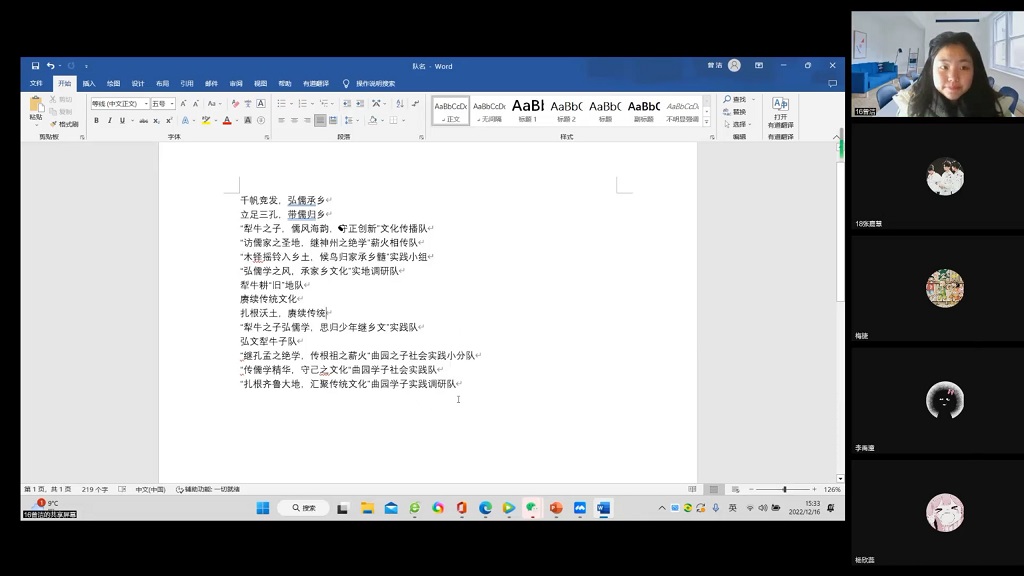Open the Youdao Translate icon in the ribbon

pyautogui.click(x=780, y=109)
